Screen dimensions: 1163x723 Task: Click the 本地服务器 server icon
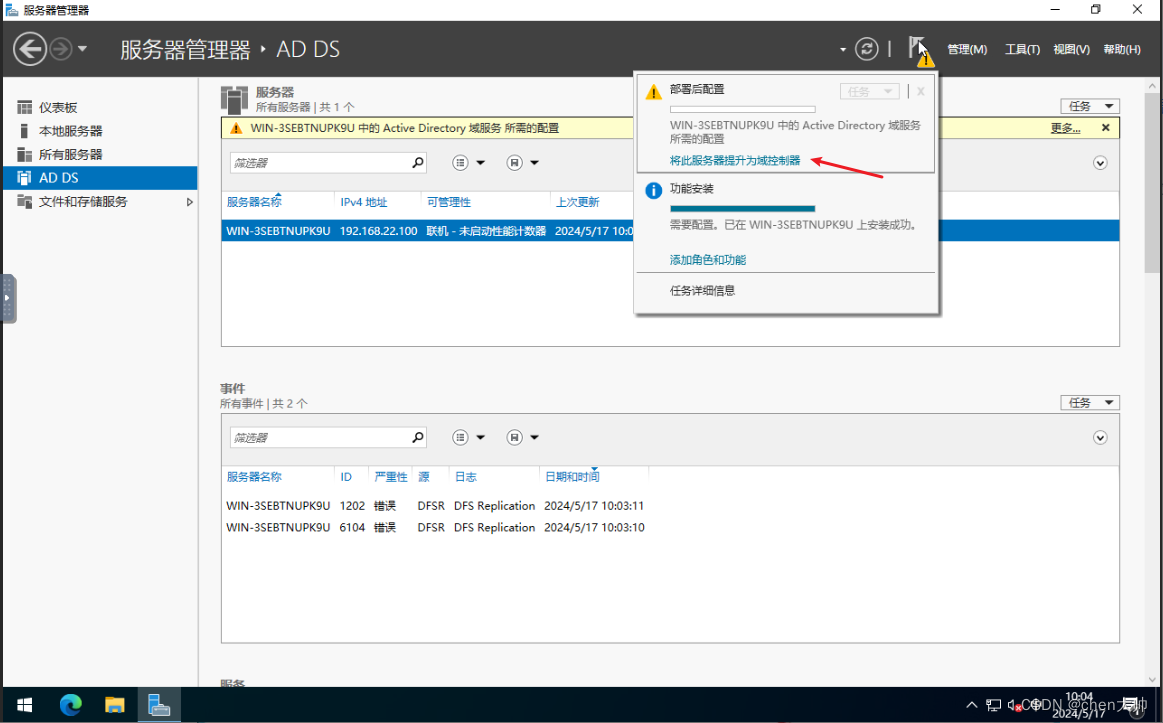tap(24, 131)
